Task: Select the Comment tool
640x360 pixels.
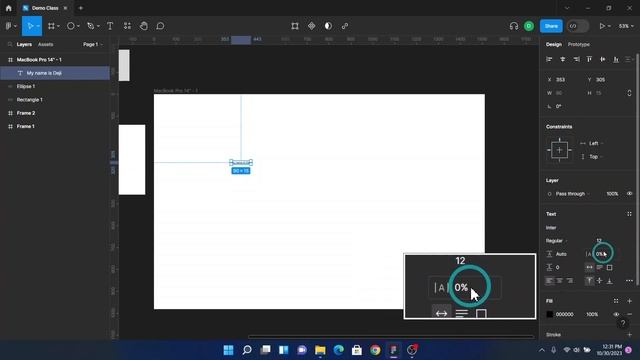Action: [x=160, y=26]
